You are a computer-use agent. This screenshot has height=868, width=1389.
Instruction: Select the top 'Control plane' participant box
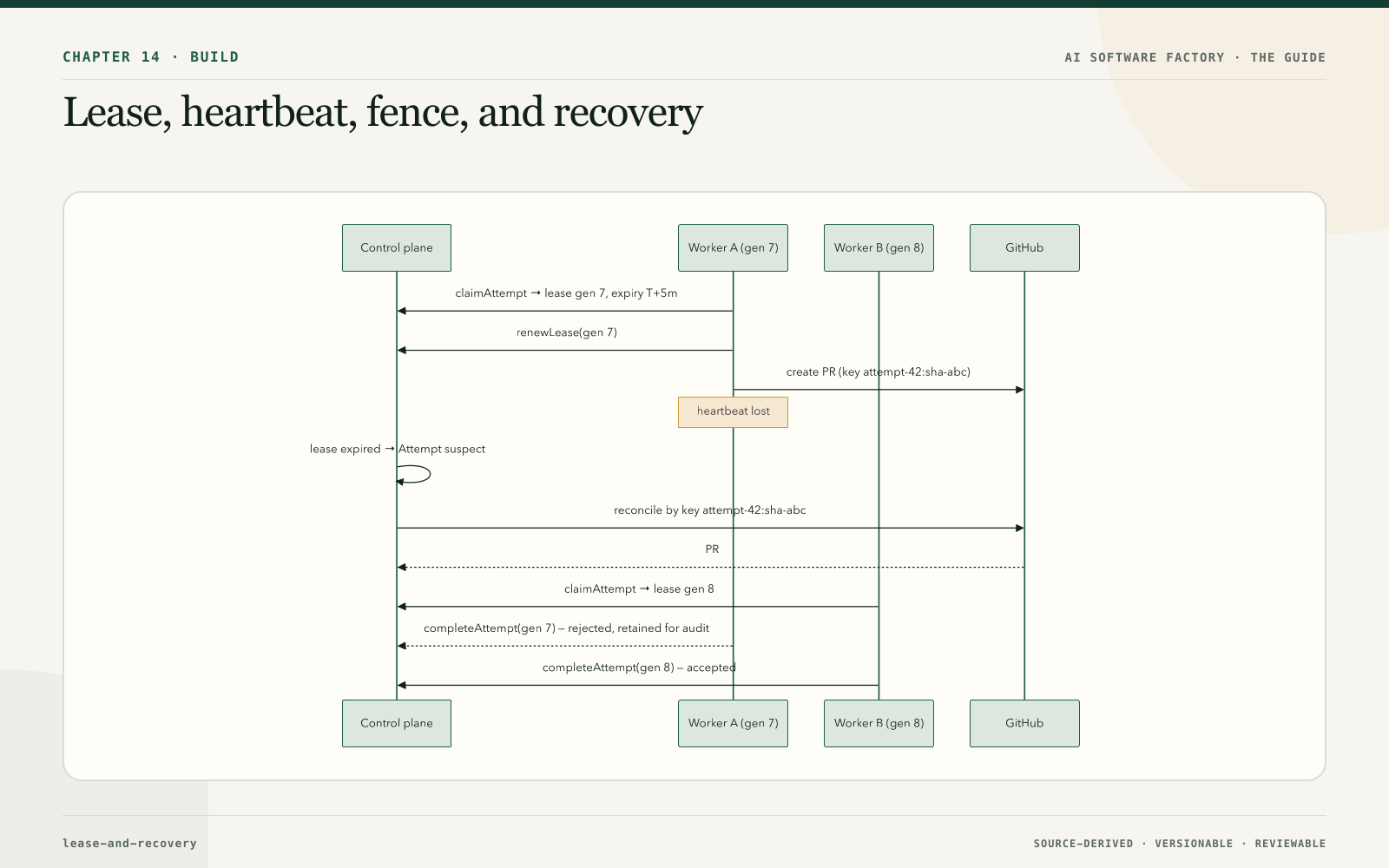tap(397, 247)
